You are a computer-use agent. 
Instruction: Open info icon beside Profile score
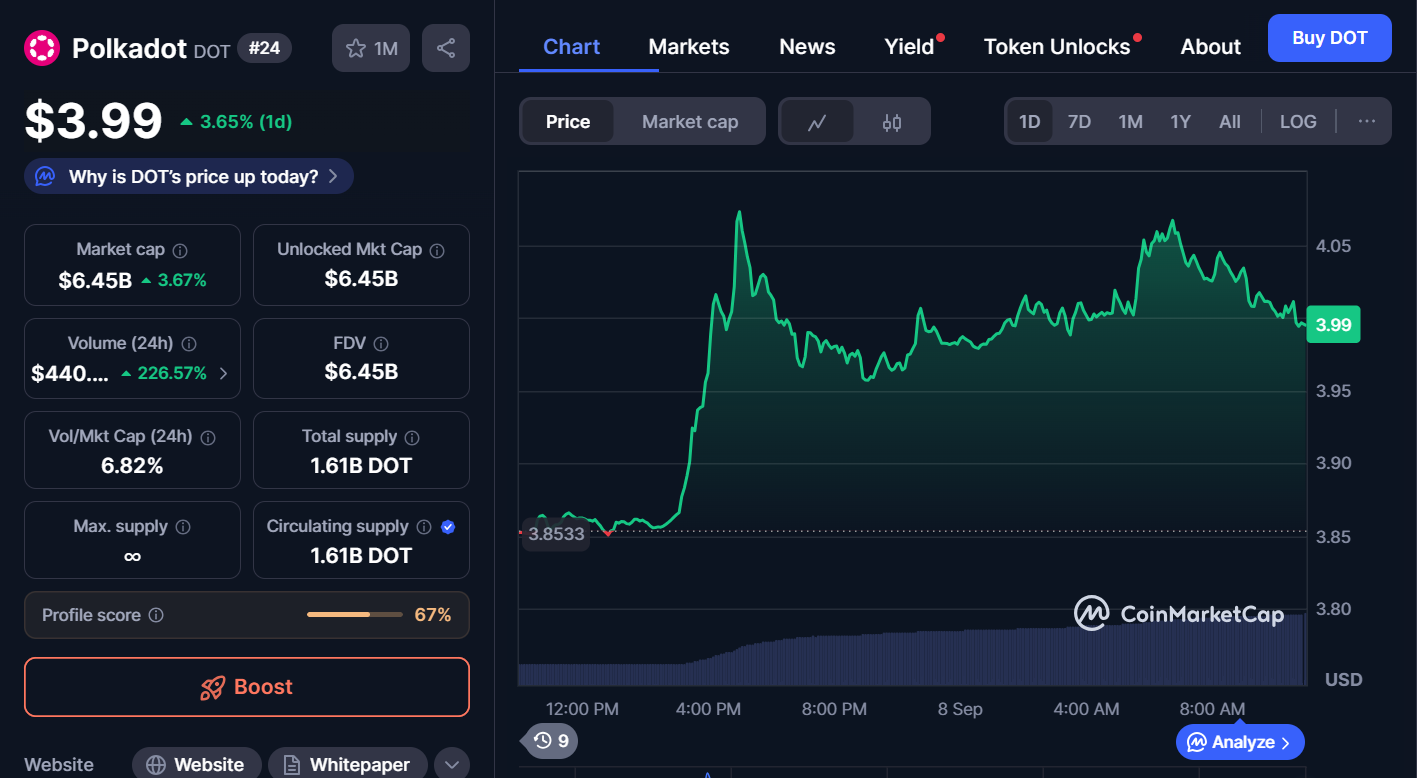156,616
